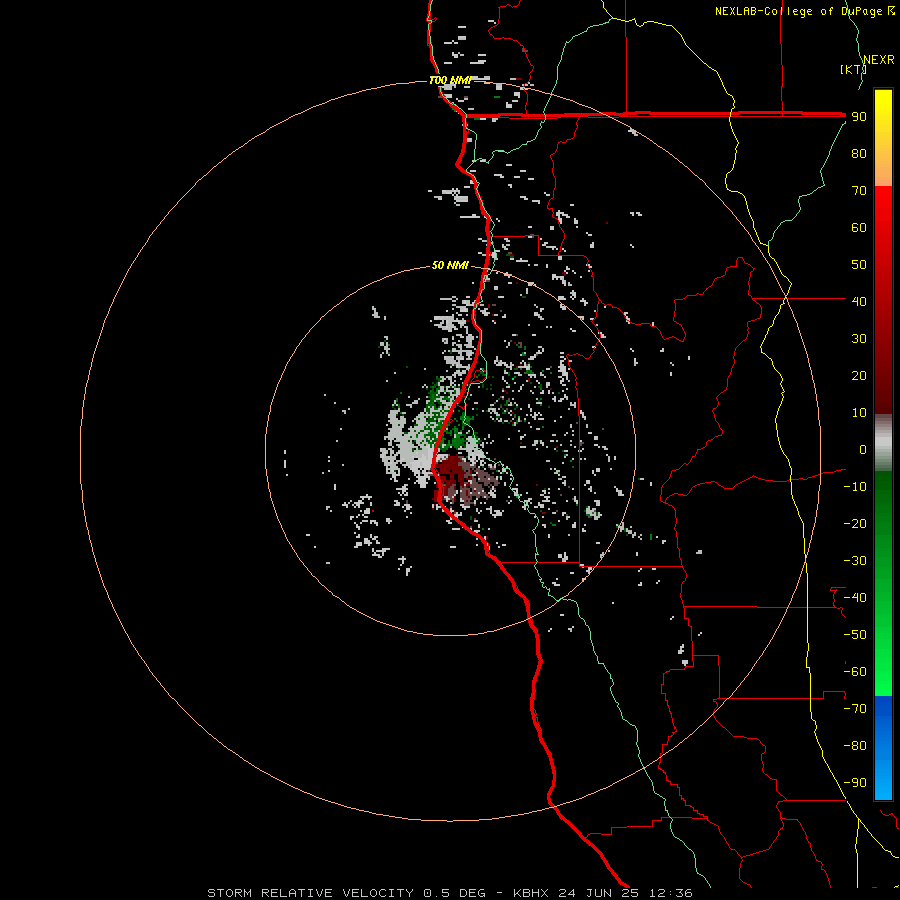Screen dimensions: 900x900
Task: Click the NEXR label above the color scale
Action: 879,60
